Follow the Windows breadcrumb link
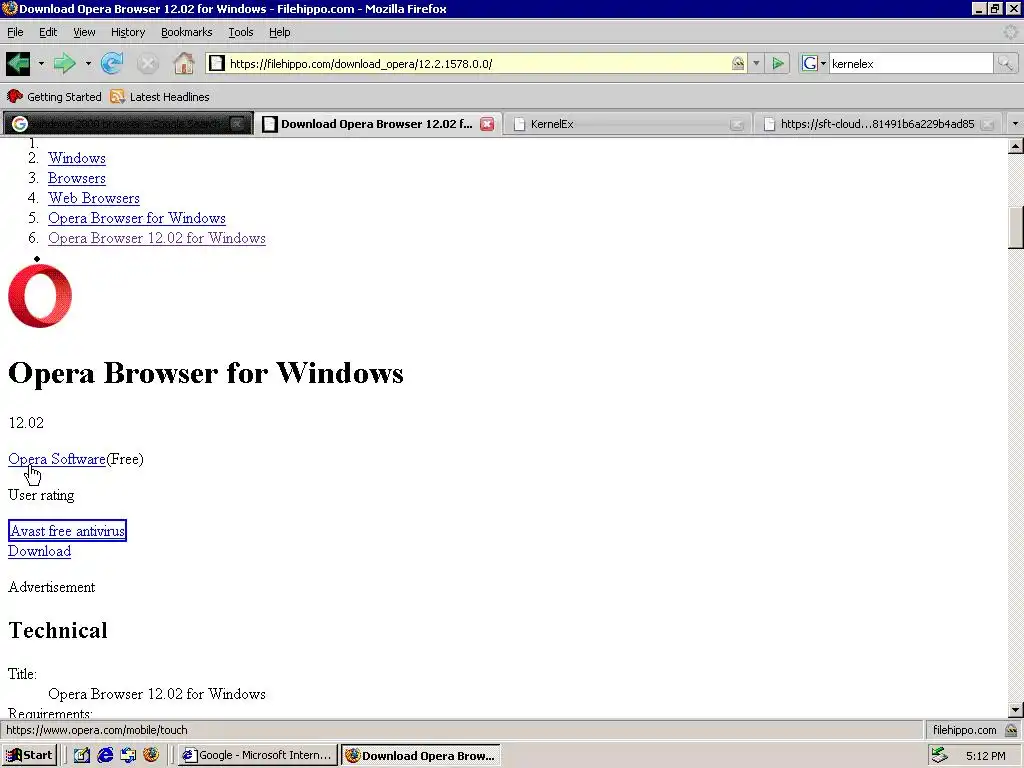 76,159
